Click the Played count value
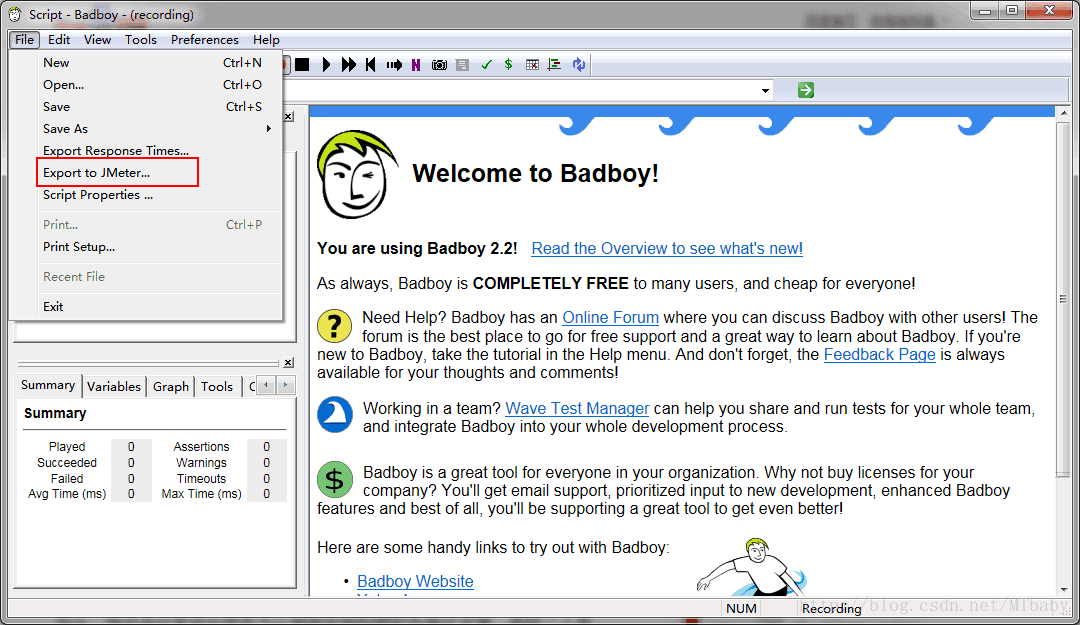1080x625 pixels. [131, 447]
